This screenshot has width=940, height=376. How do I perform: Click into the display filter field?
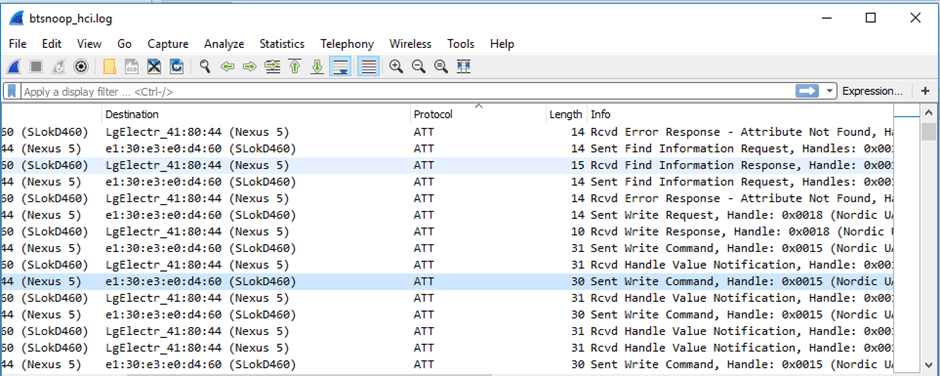[x=408, y=91]
